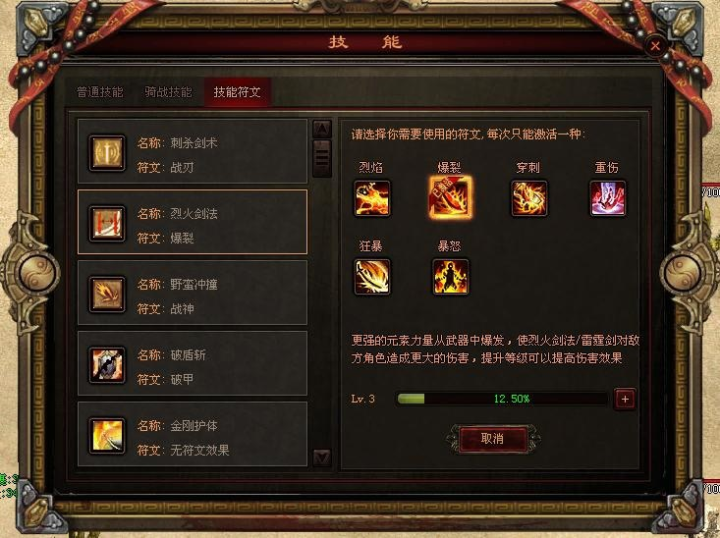This screenshot has height=538, width=720.
Task: Pick the 重伤 rune icon
Action: (608, 198)
